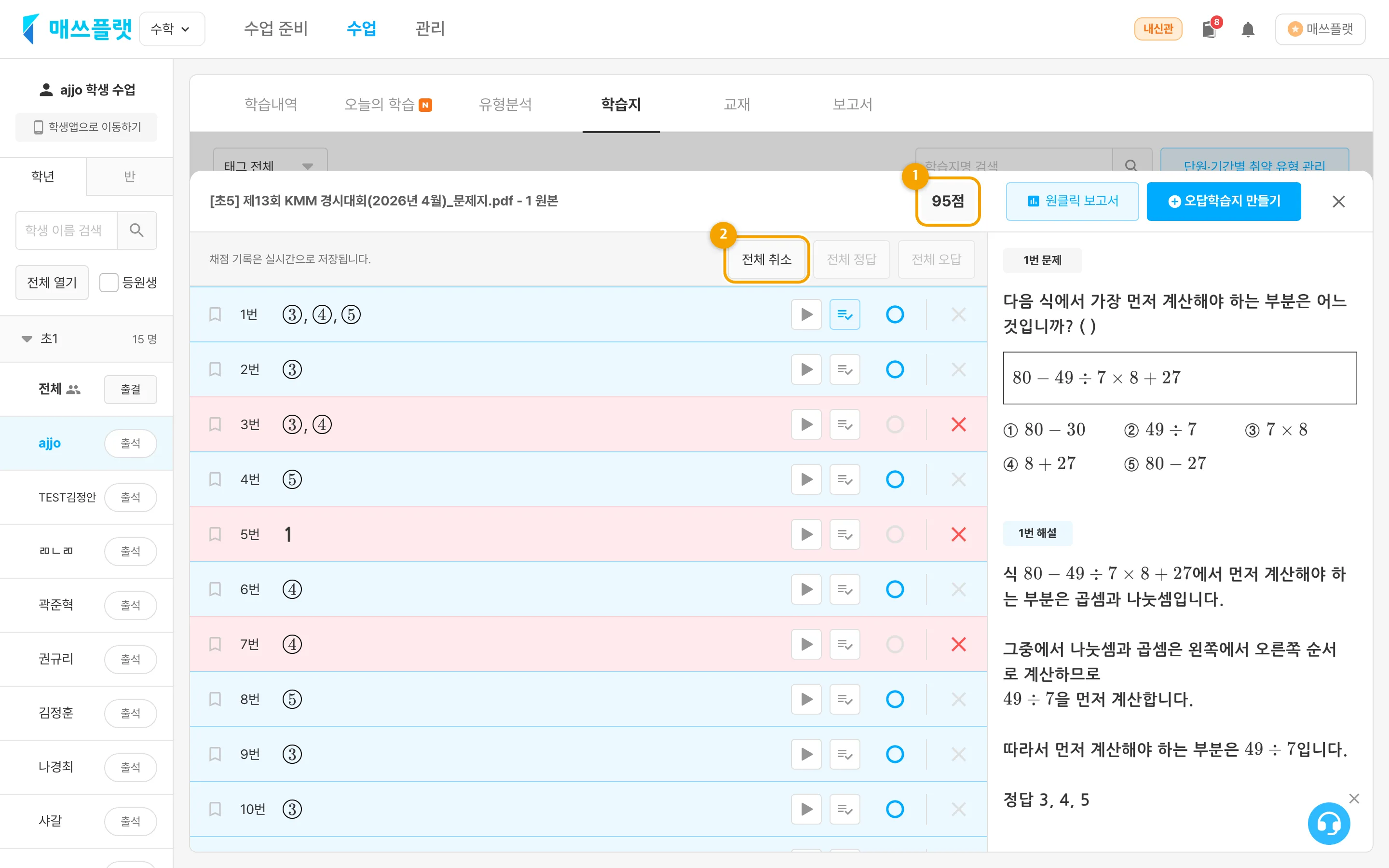
Task: Open the 수업 준비 menu
Action: point(276,29)
